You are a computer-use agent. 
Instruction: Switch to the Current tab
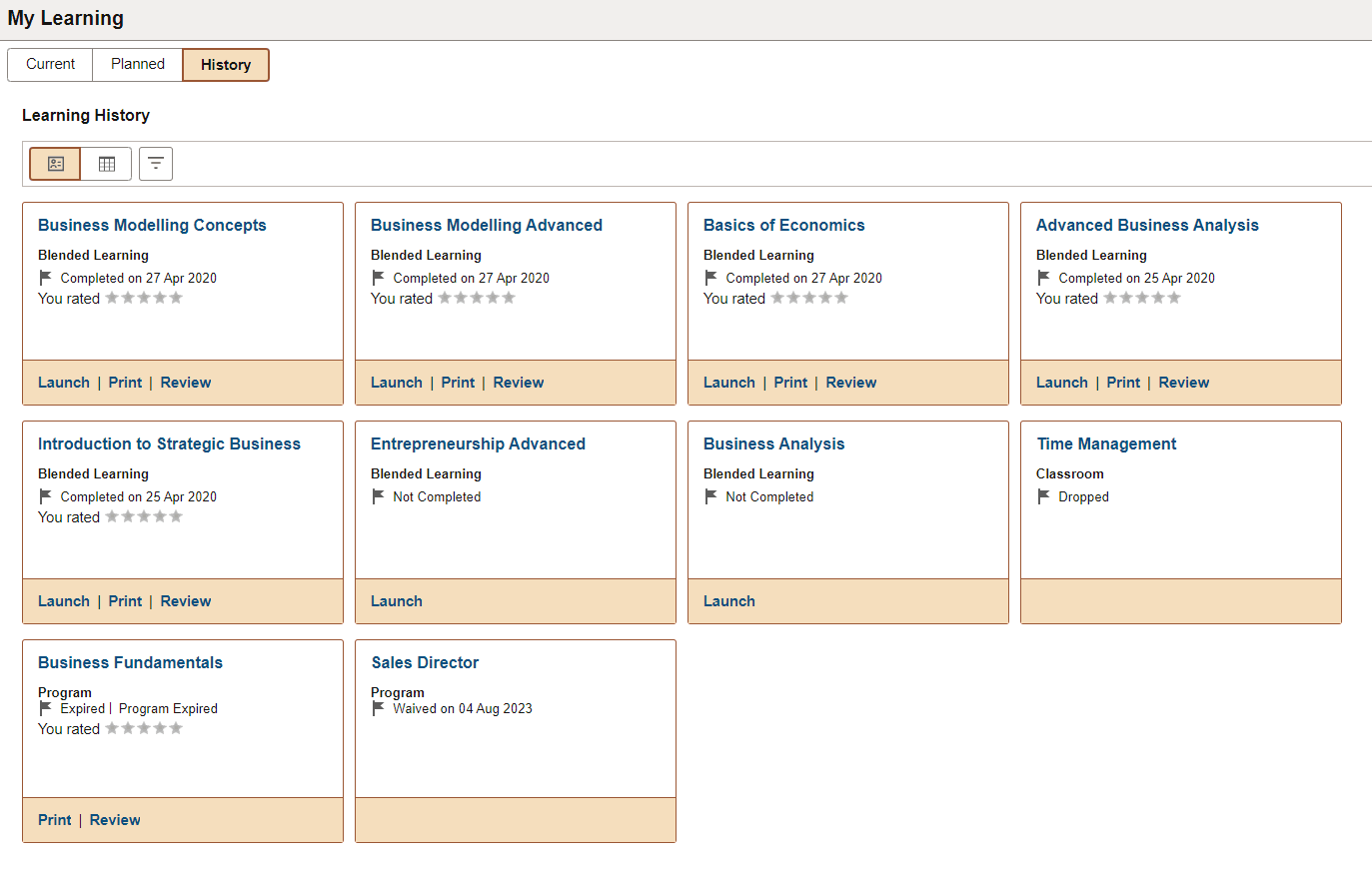click(49, 64)
